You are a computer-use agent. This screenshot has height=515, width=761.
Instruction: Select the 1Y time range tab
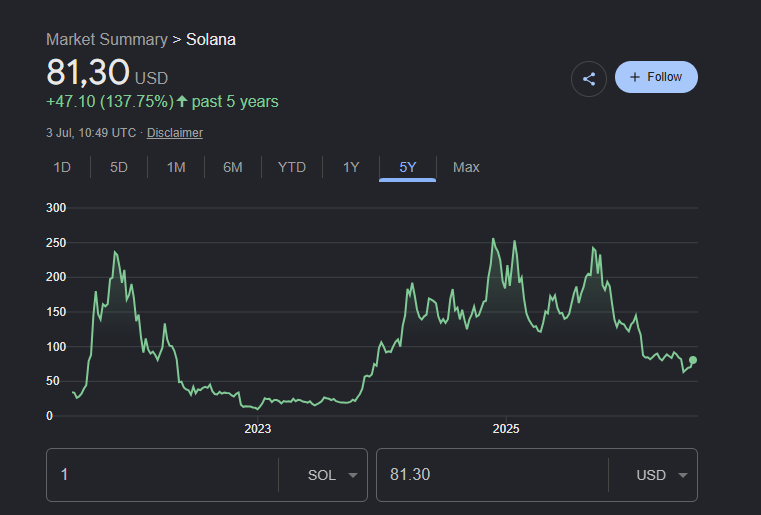click(x=351, y=167)
